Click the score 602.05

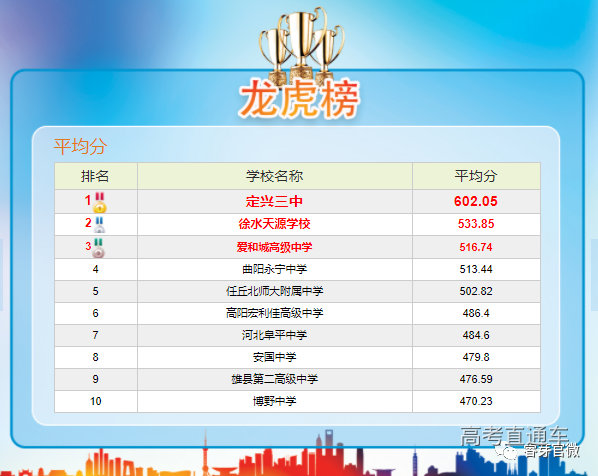[x=476, y=201]
